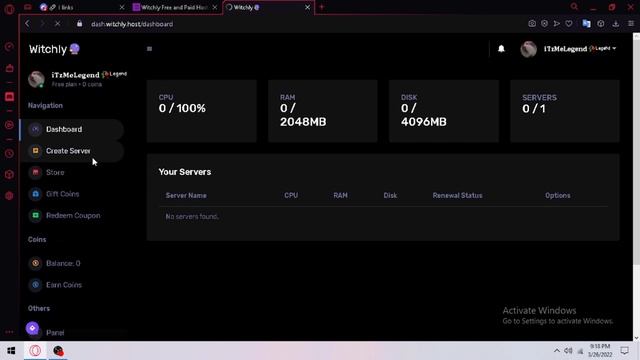Click the DISK 0 / 4096MB card
The height and width of the screenshot is (360, 640).
(444, 111)
